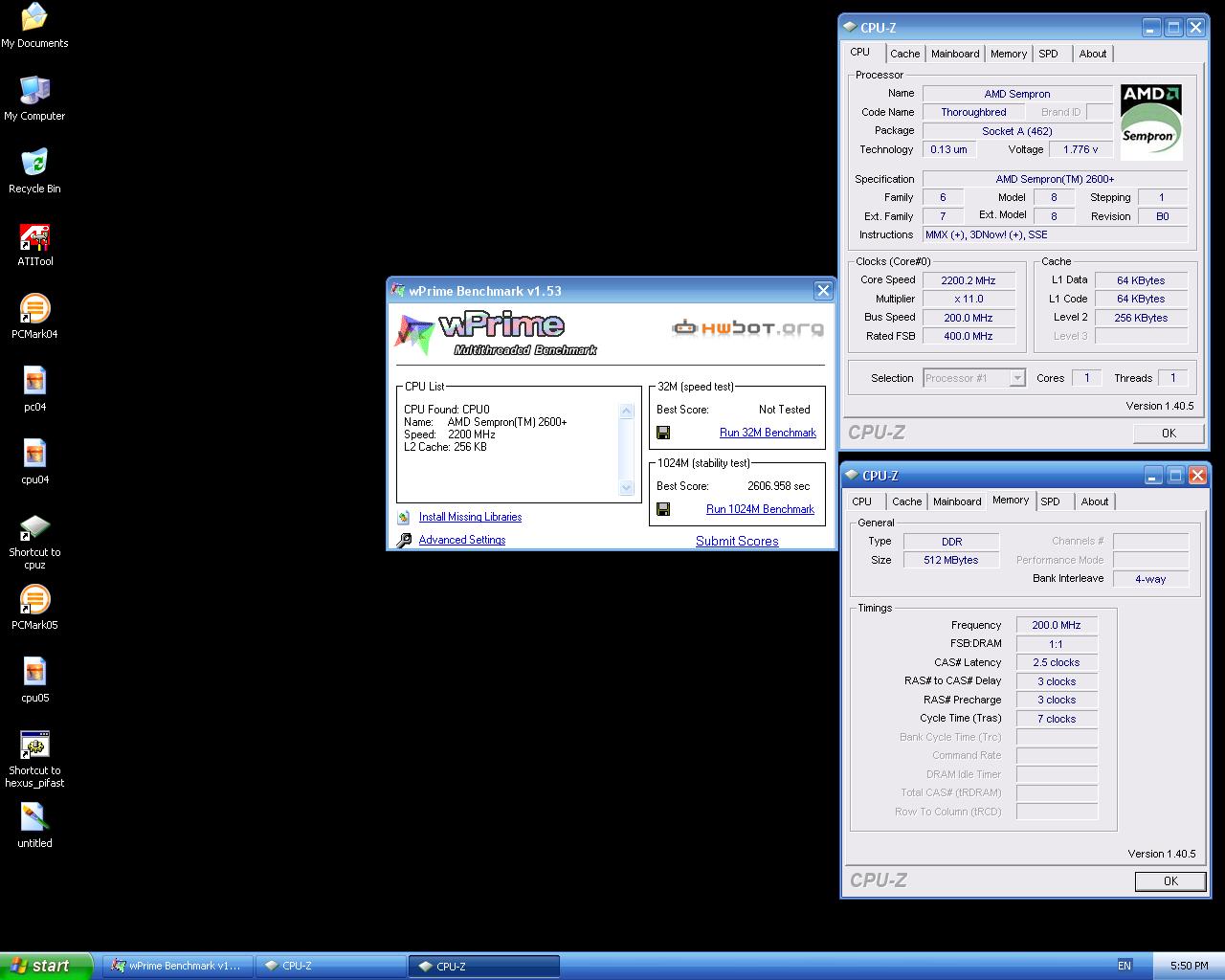This screenshot has height=980, width=1225.
Task: Click the Multiplier x 11.0 field
Action: click(x=969, y=299)
